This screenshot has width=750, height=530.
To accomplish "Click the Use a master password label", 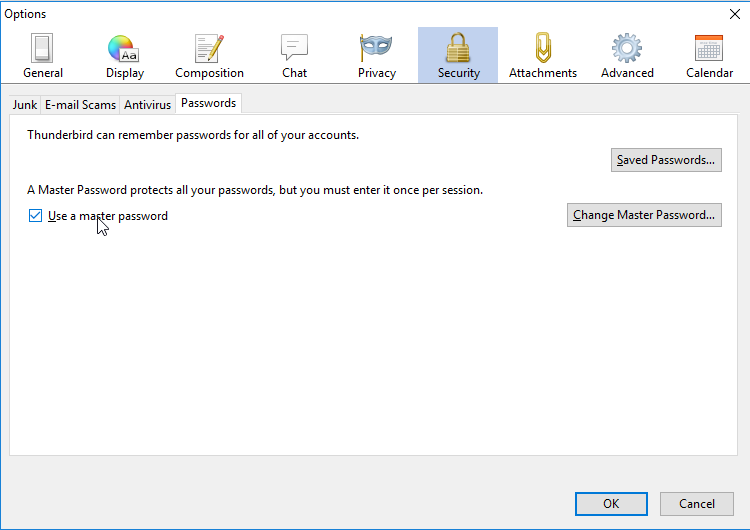I will [108, 216].
